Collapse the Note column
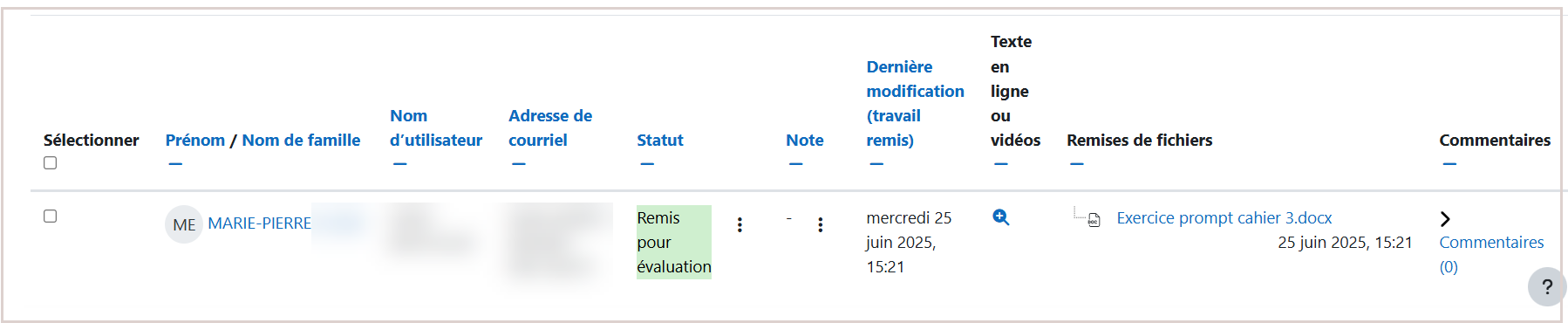Image resolution: width=1568 pixels, height=323 pixels. [x=795, y=164]
